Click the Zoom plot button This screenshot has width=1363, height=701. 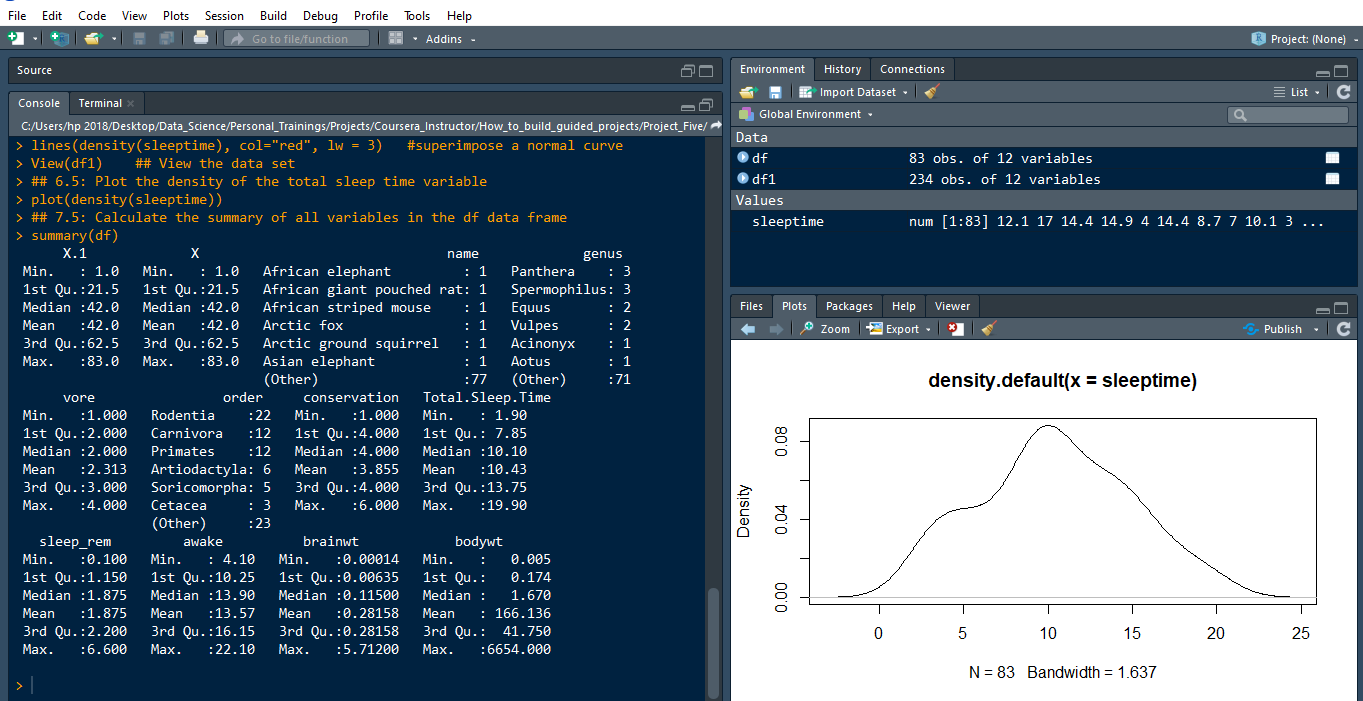tap(825, 329)
